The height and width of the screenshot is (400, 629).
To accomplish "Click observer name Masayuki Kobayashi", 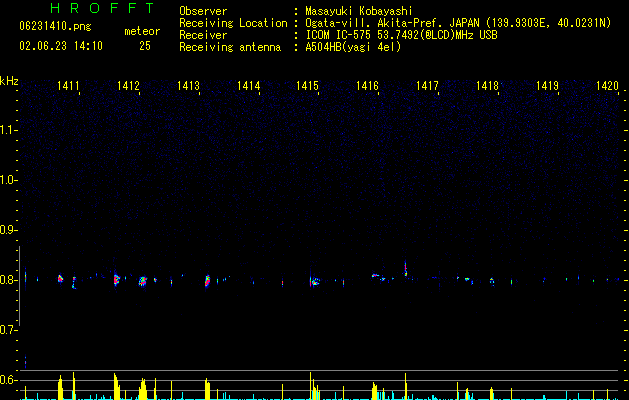I will tap(359, 11).
